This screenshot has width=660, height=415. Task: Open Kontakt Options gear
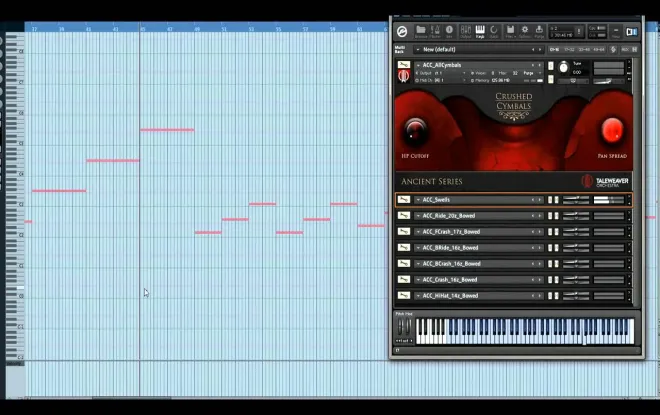click(524, 32)
